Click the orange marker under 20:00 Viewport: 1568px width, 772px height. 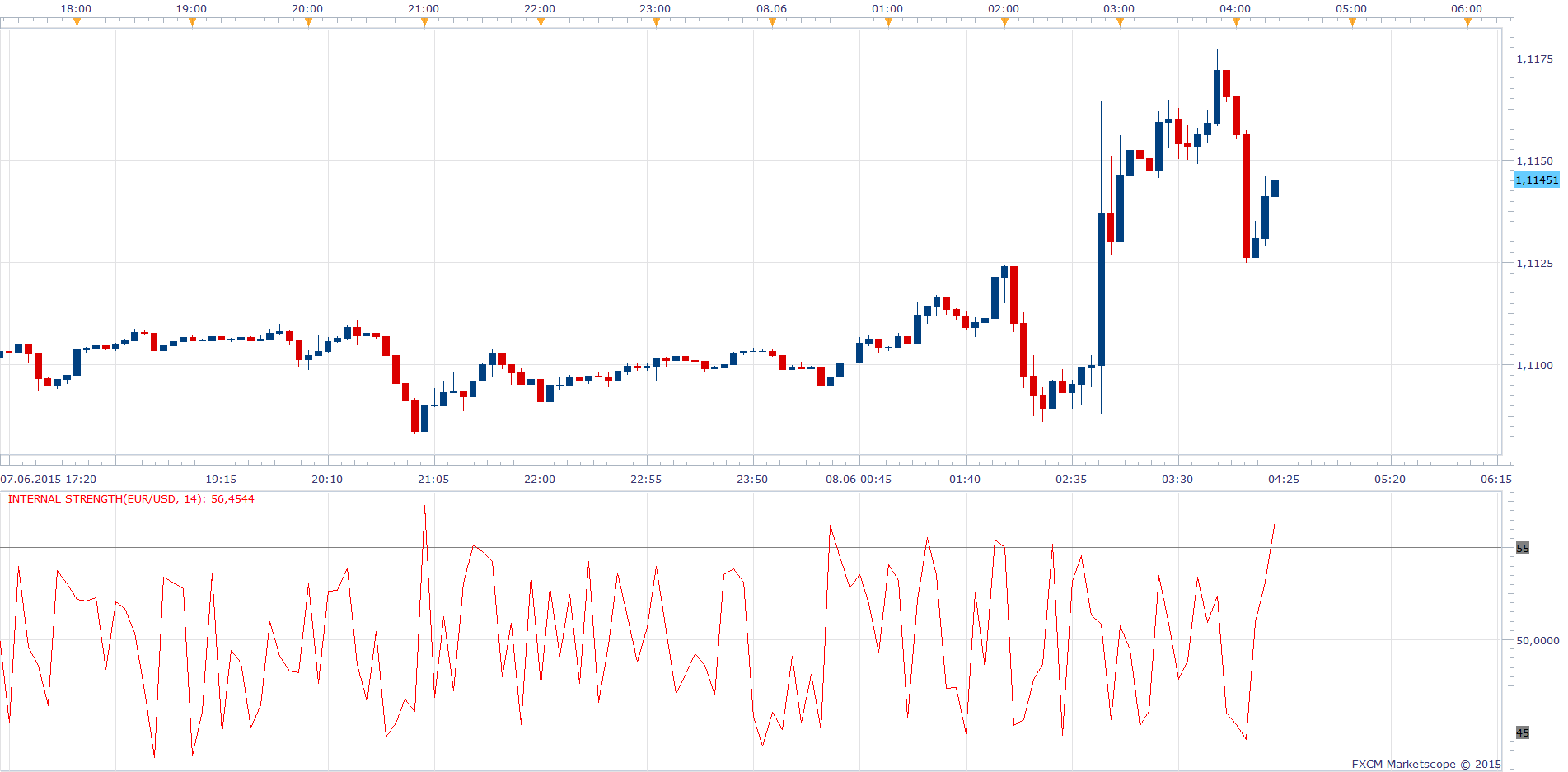[308, 22]
